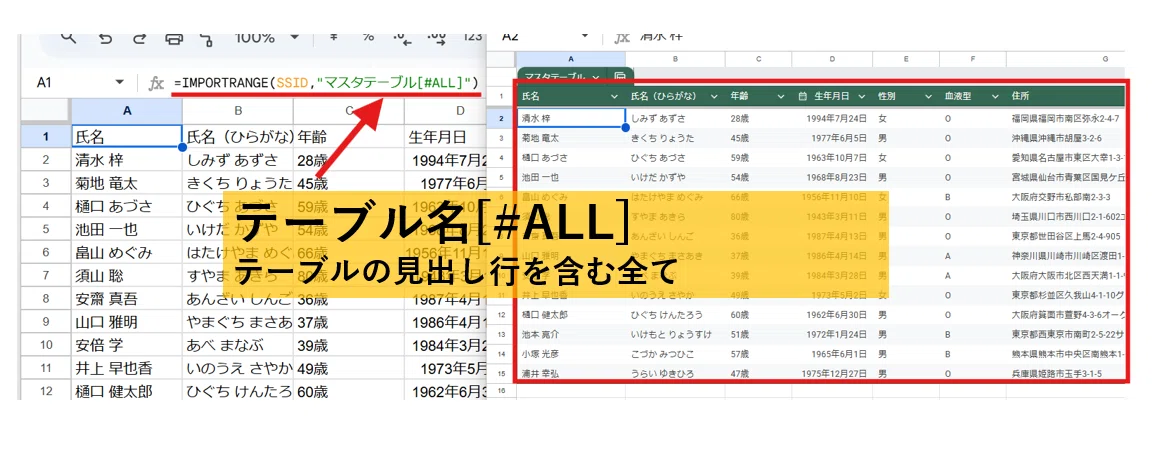Viewport: 1161px width, 457px height.
Task: Click cell A1 氏名 in IMPORTRANGE sheet
Action: [127, 136]
